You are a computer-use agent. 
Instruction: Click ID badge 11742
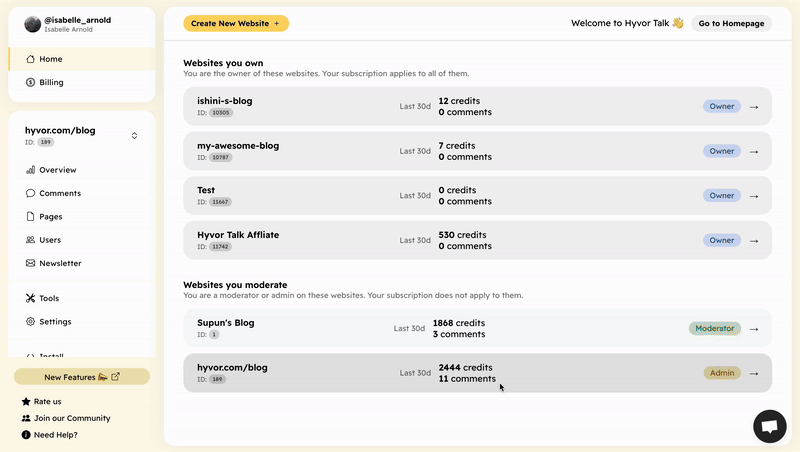coord(220,247)
